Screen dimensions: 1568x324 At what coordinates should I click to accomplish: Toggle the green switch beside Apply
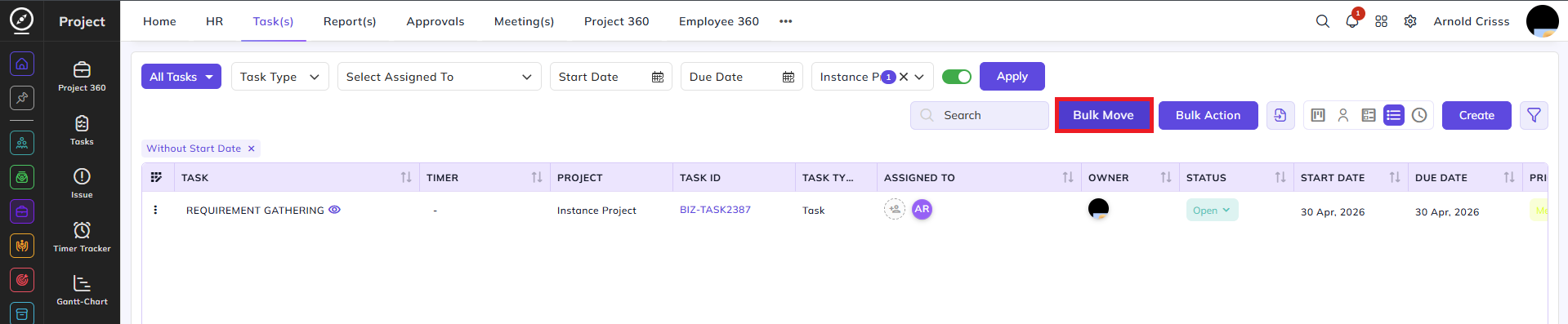click(957, 77)
